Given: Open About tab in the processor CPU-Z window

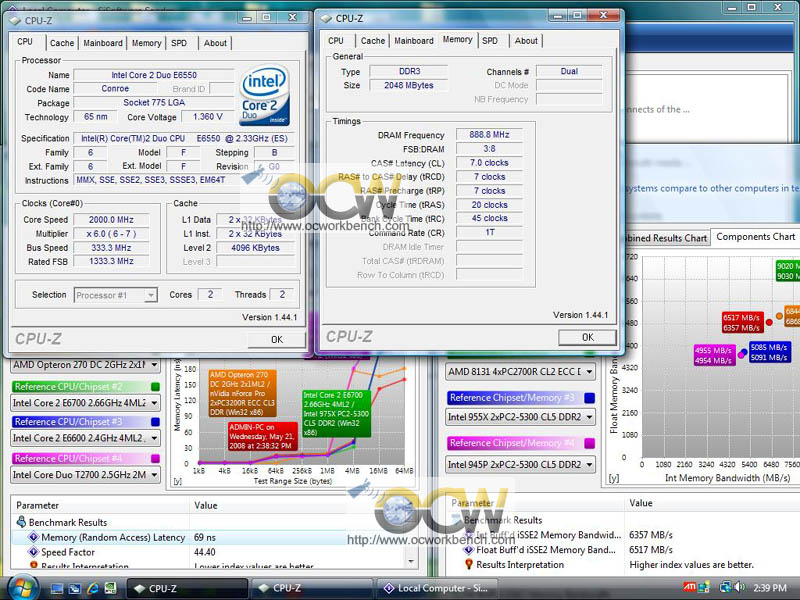Looking at the screenshot, I should click(215, 43).
